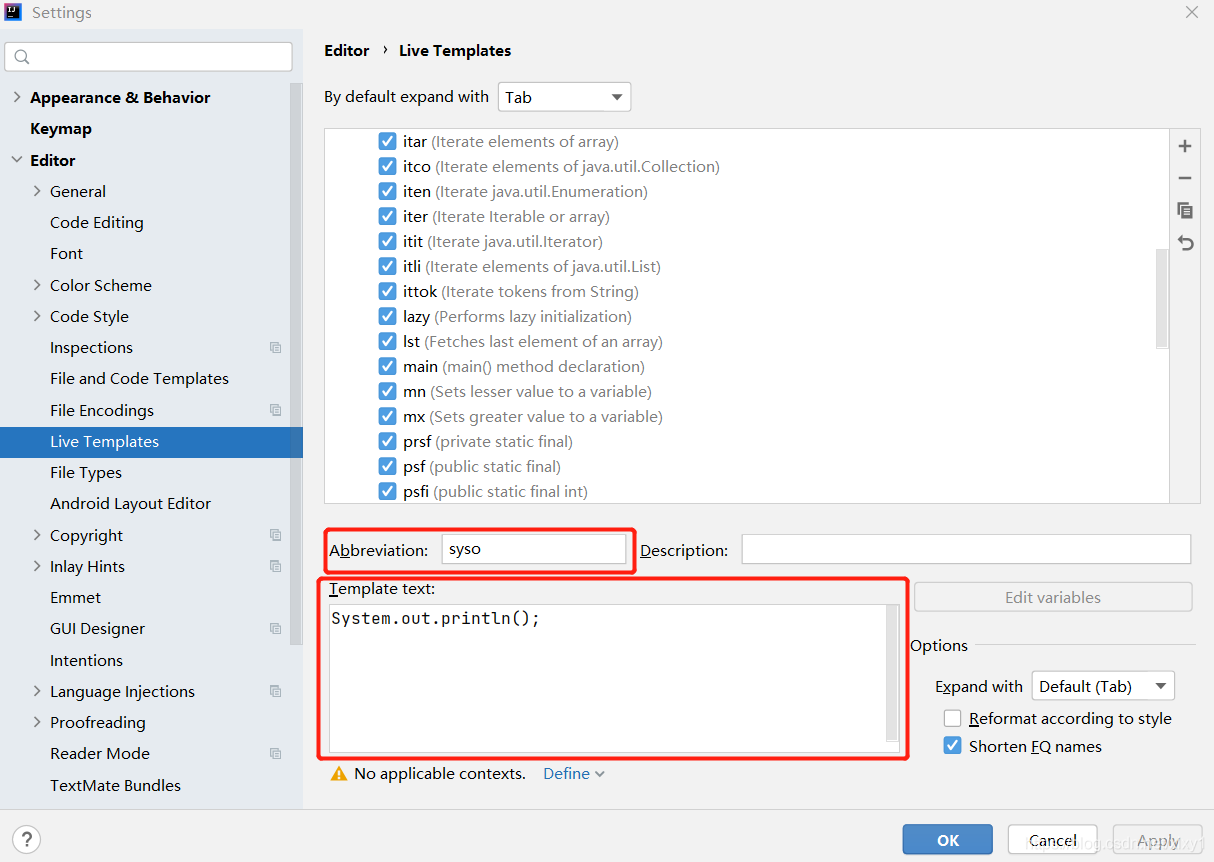
Task: Enable Reformat according to style
Action: (x=953, y=719)
